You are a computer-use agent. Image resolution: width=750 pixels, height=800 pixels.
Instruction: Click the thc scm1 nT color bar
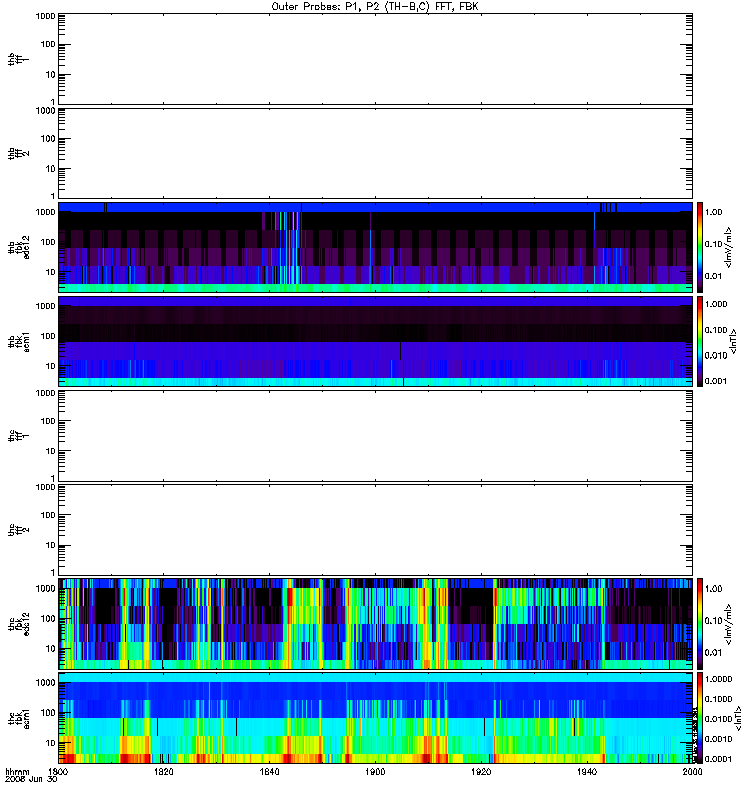(700, 718)
